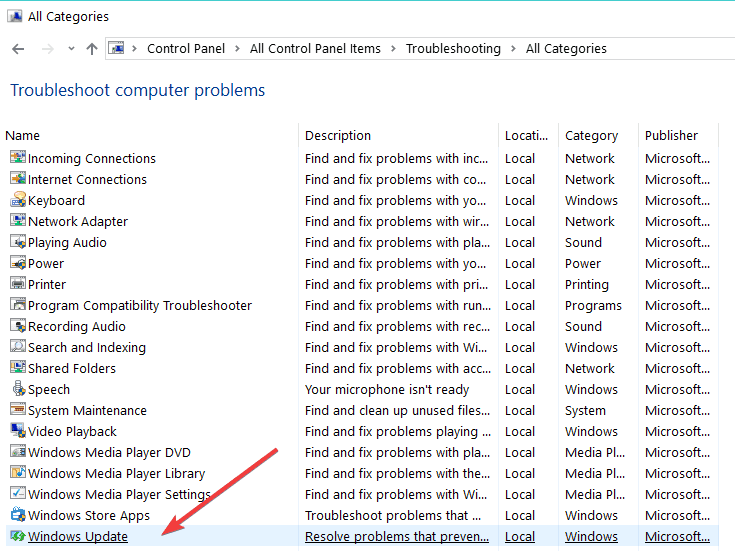
Task: Click the Video Playback icon
Action: point(18,430)
